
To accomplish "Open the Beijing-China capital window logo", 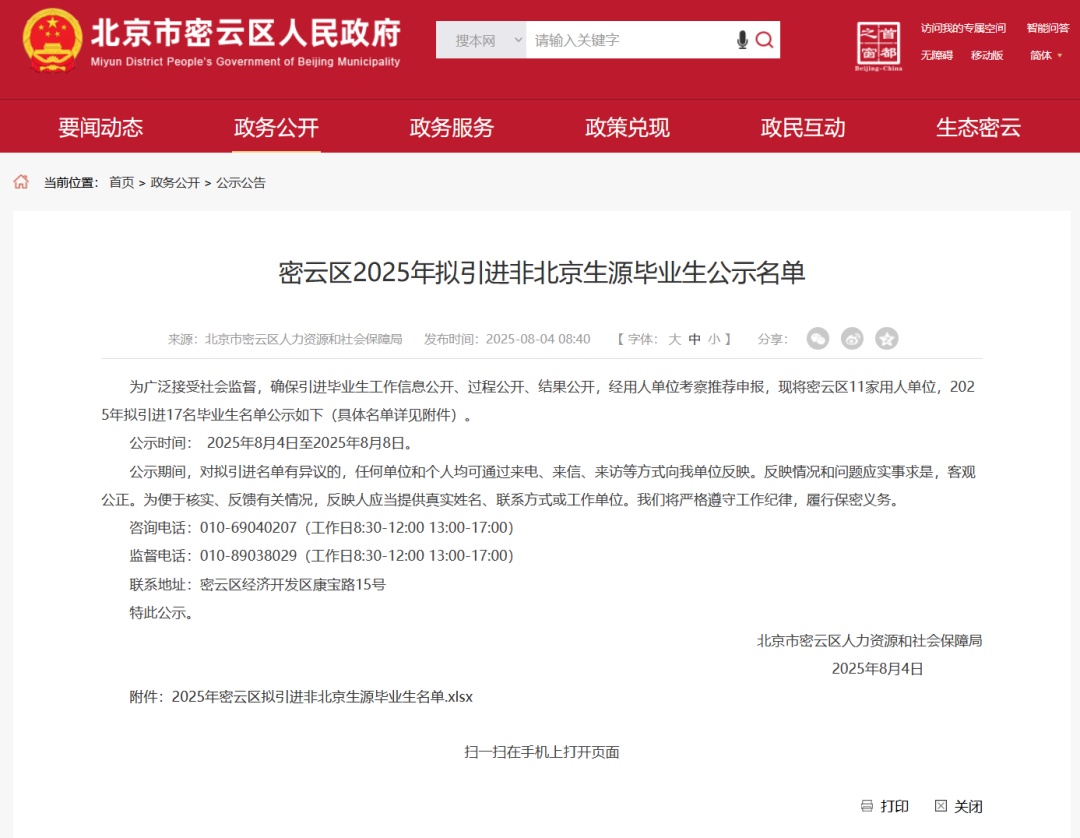I will click(x=878, y=46).
